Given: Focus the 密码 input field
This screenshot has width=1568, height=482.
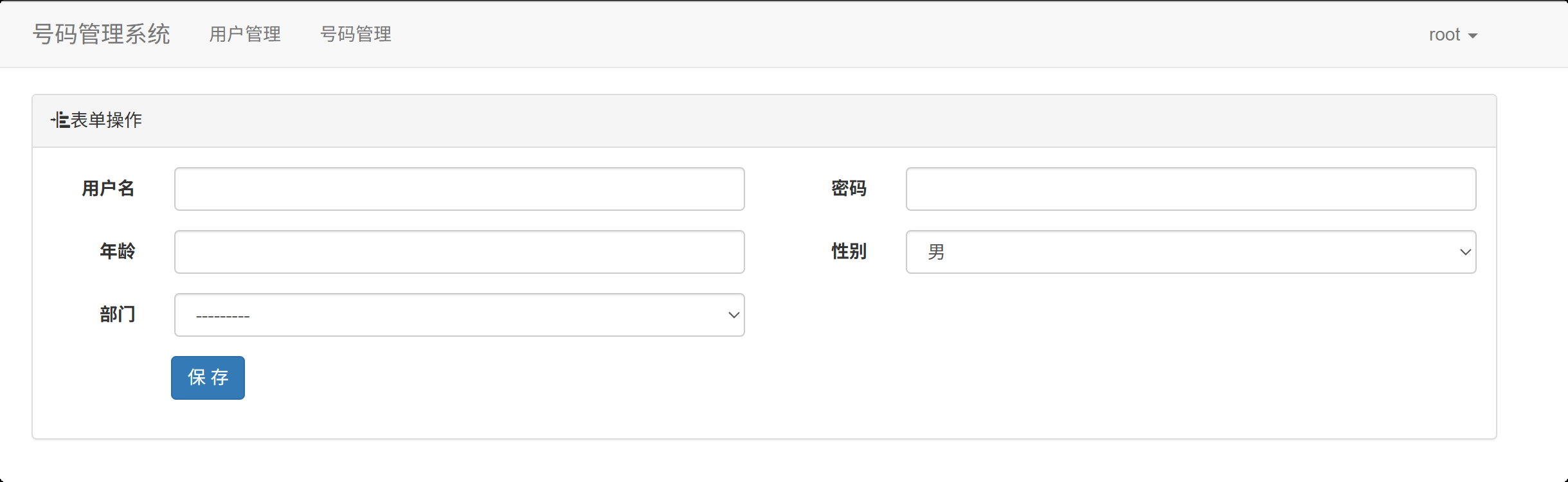Looking at the screenshot, I should click(1191, 189).
